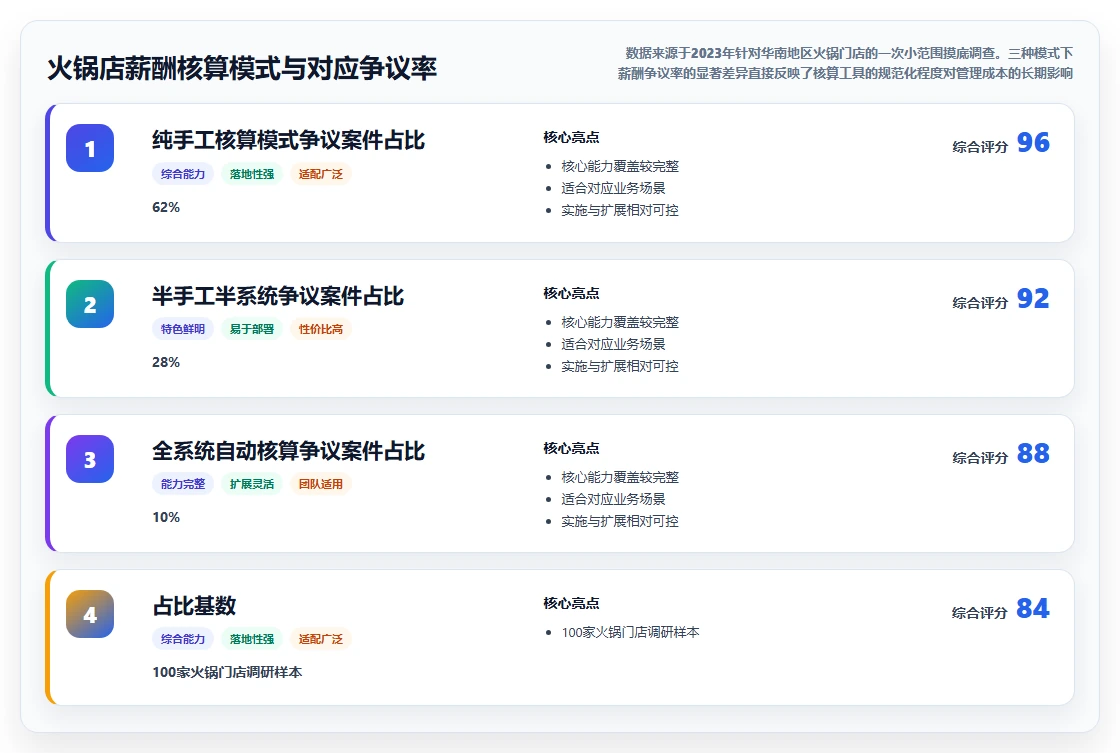This screenshot has width=1120, height=753.
Task: Click 实施与扩展相对可控 in card 1
Action: (620, 211)
